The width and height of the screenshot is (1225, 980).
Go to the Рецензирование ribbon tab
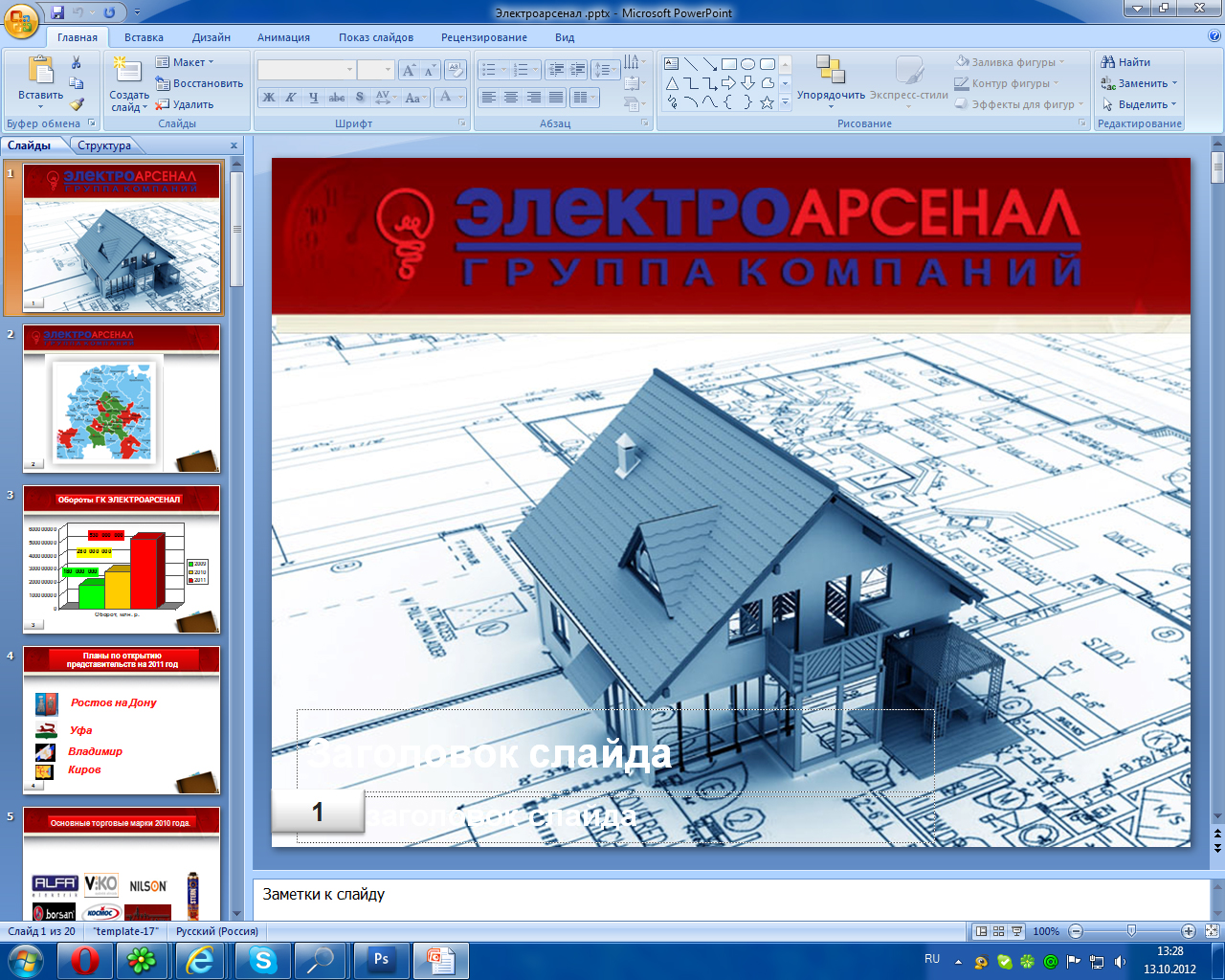tap(484, 37)
